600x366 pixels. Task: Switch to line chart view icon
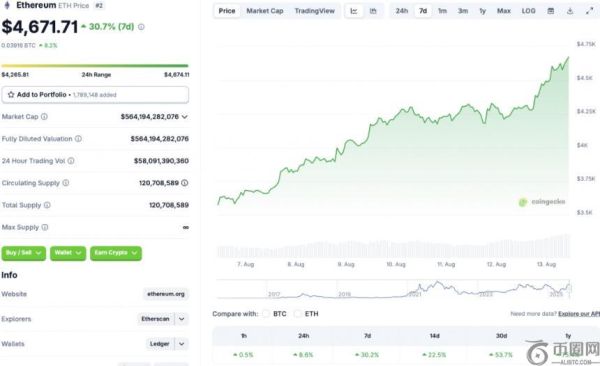tap(354, 11)
